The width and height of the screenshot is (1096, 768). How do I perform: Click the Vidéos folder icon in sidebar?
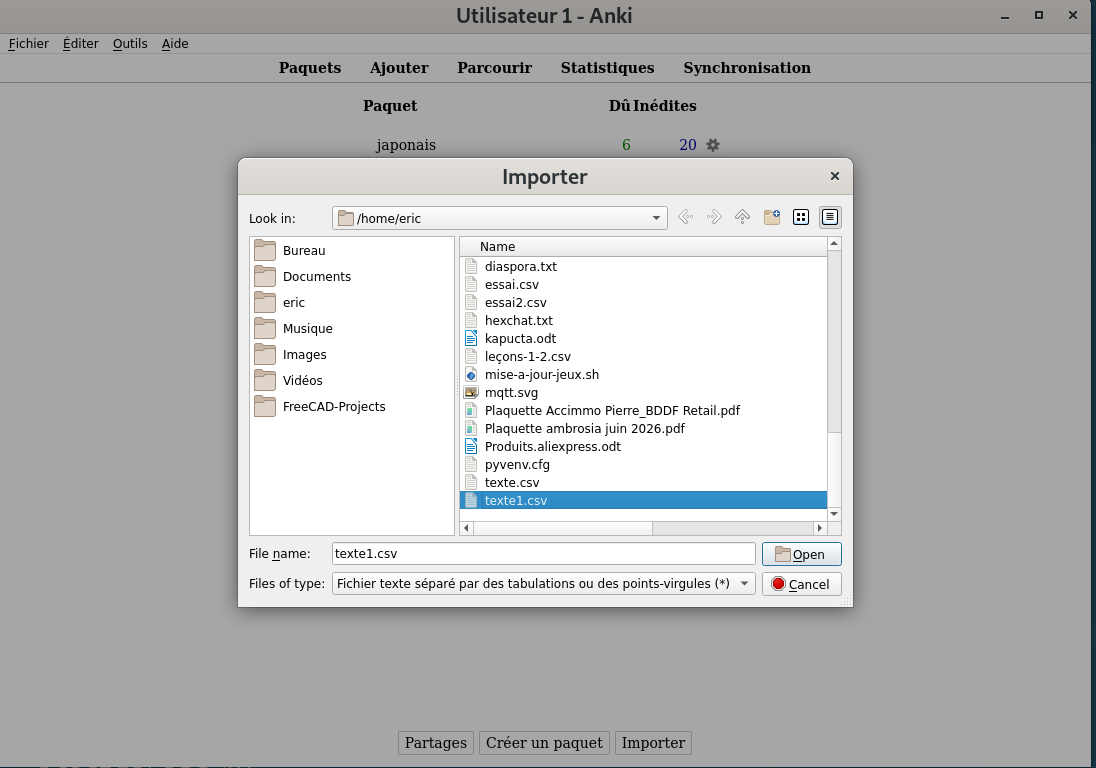tap(265, 380)
